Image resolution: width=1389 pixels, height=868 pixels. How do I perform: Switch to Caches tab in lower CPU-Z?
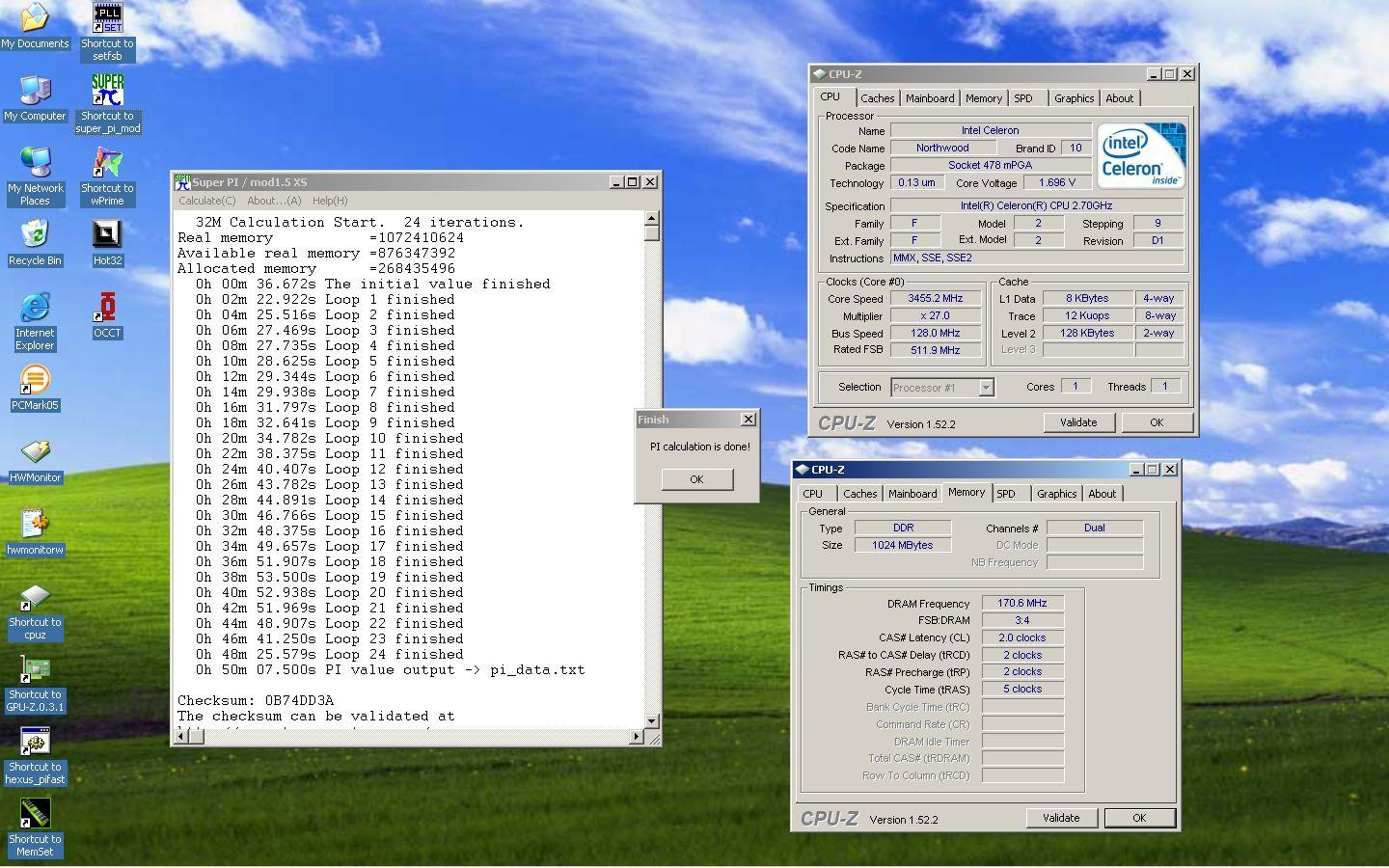(x=859, y=494)
